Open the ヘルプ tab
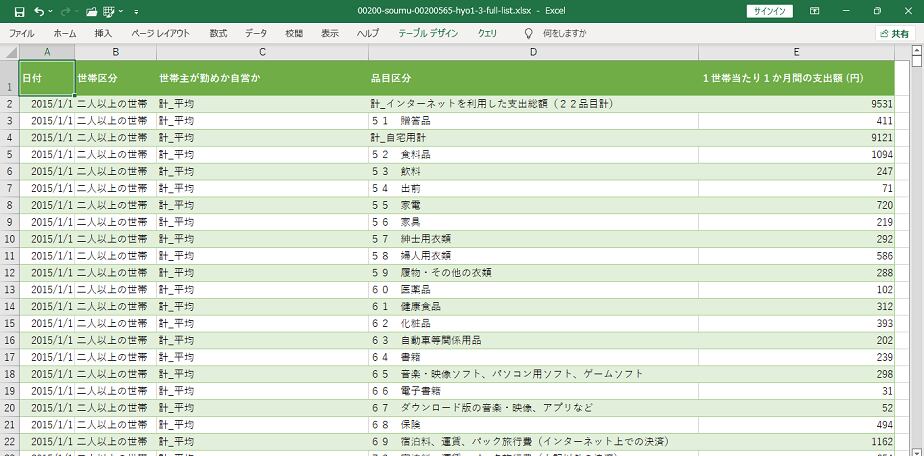This screenshot has height=456, width=924. [x=368, y=34]
